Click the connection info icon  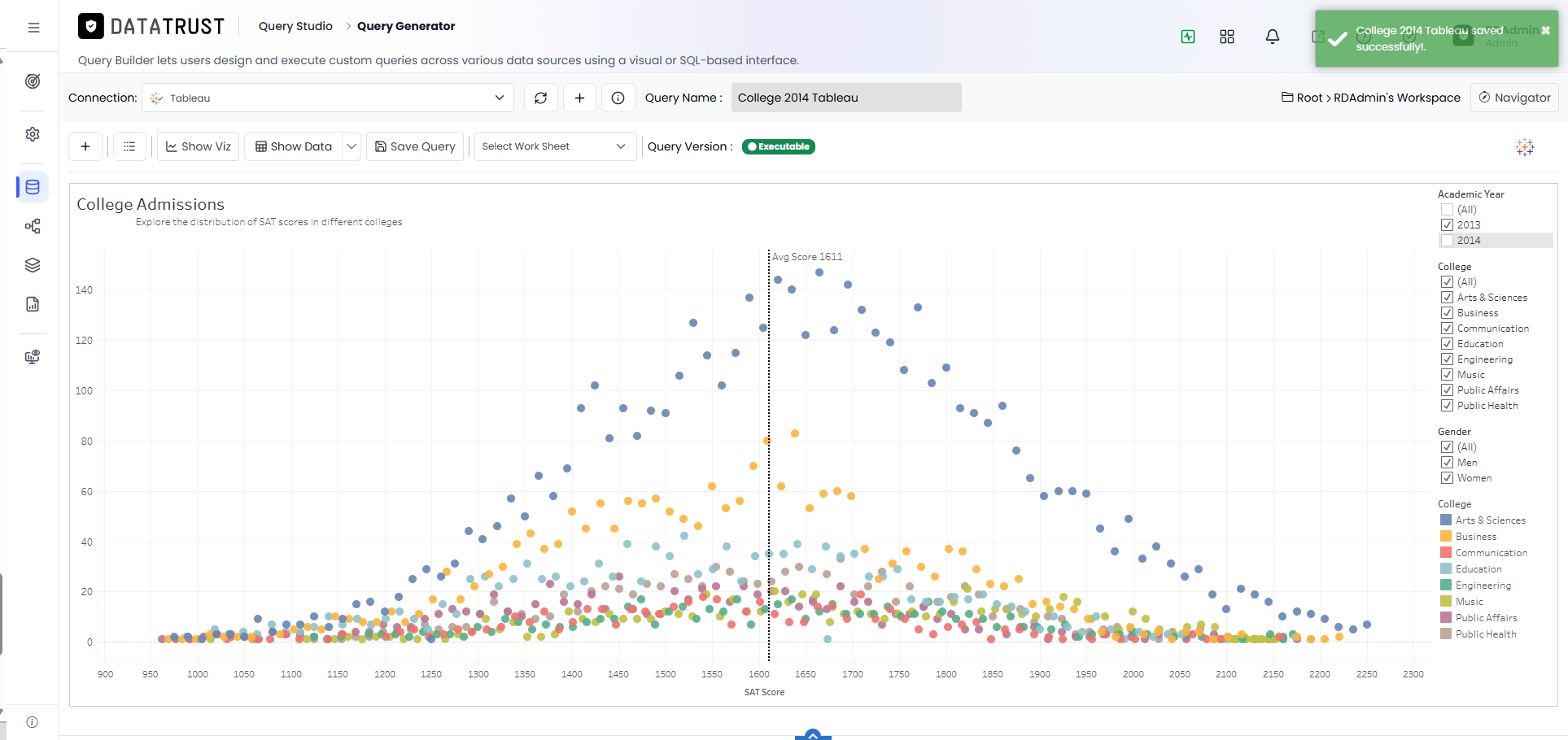[618, 98]
